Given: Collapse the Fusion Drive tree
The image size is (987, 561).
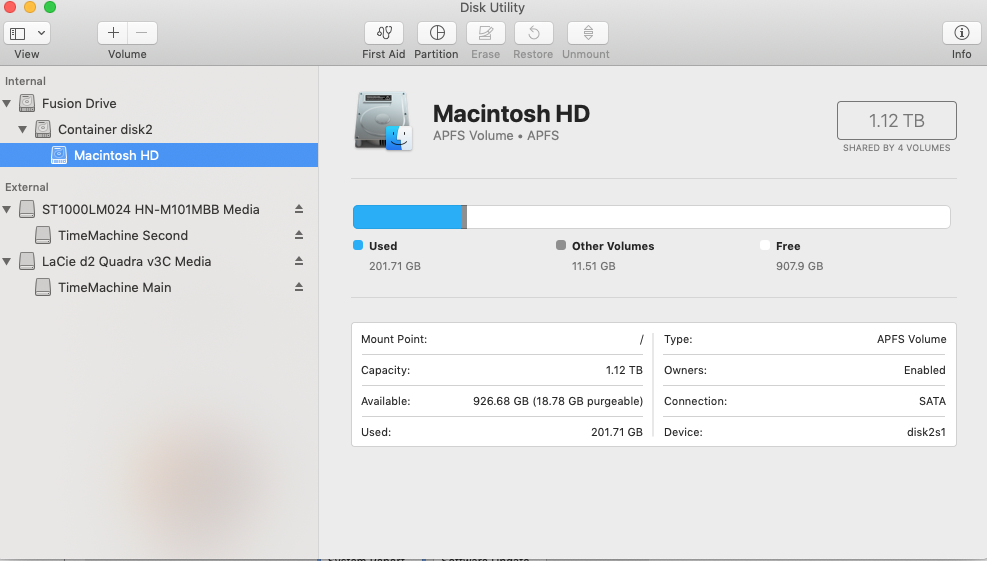Looking at the screenshot, I should [x=7, y=103].
